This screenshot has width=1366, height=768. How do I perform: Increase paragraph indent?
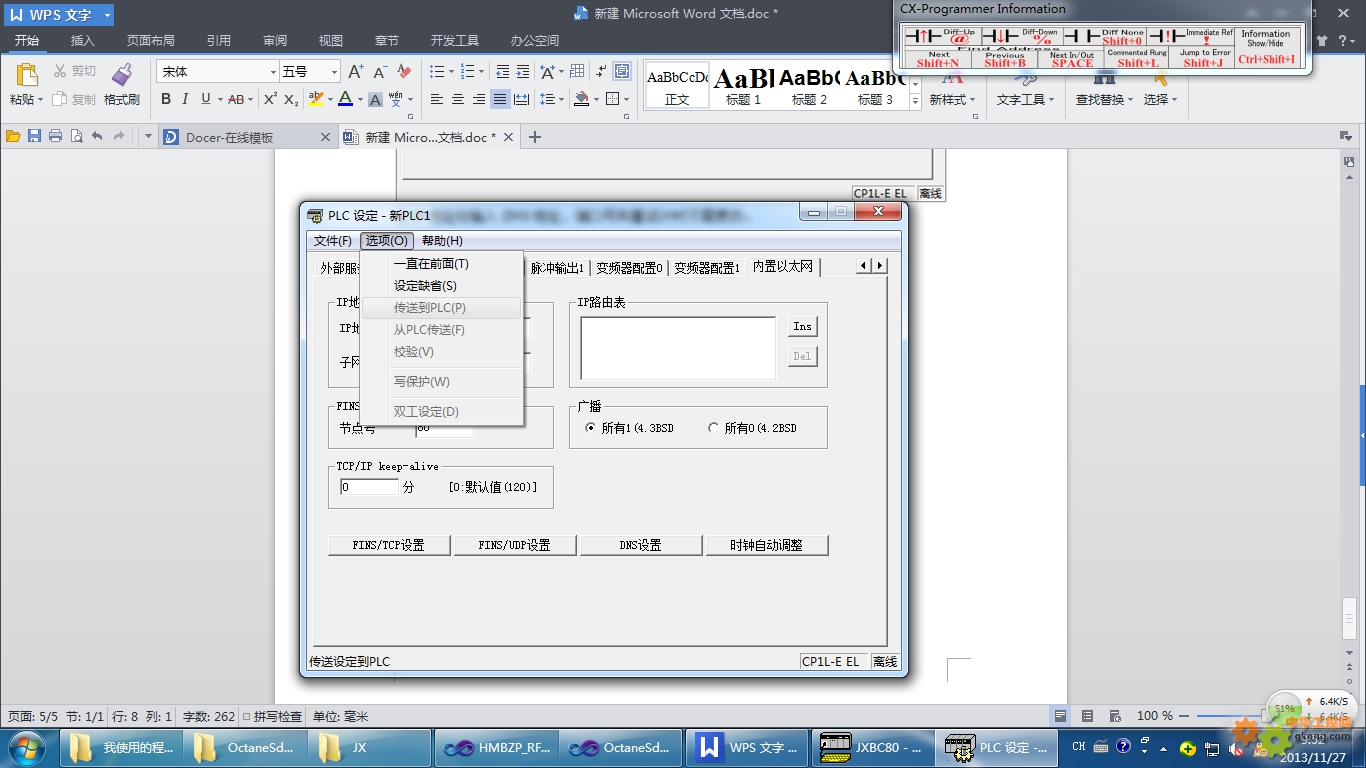coord(523,72)
